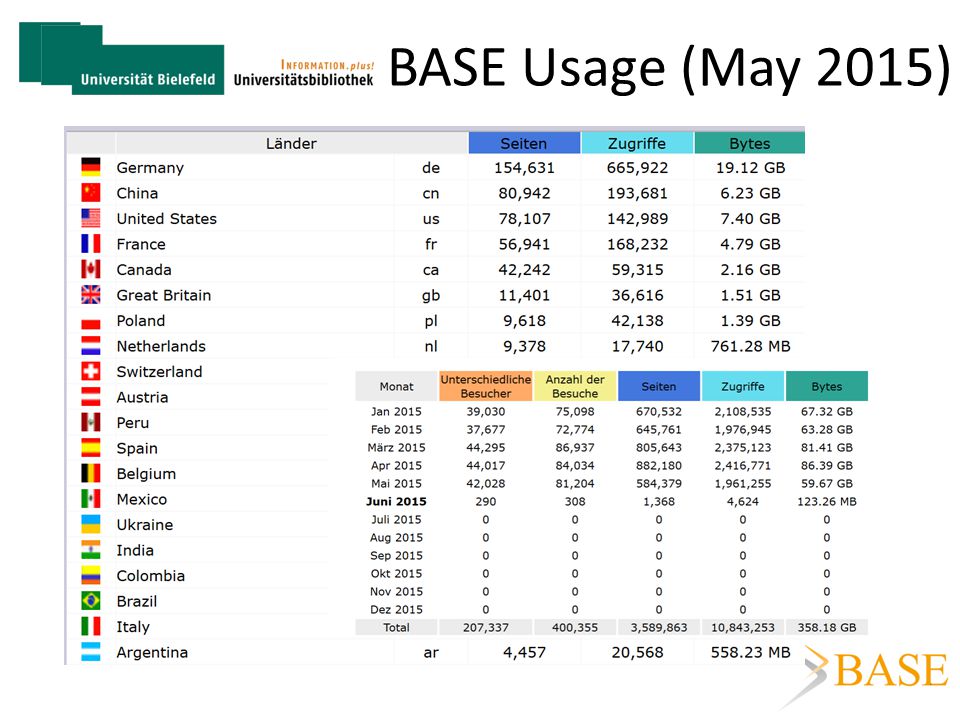
Task: Click the '44,295' visitors value for March
Action: pyautogui.click(x=486, y=448)
